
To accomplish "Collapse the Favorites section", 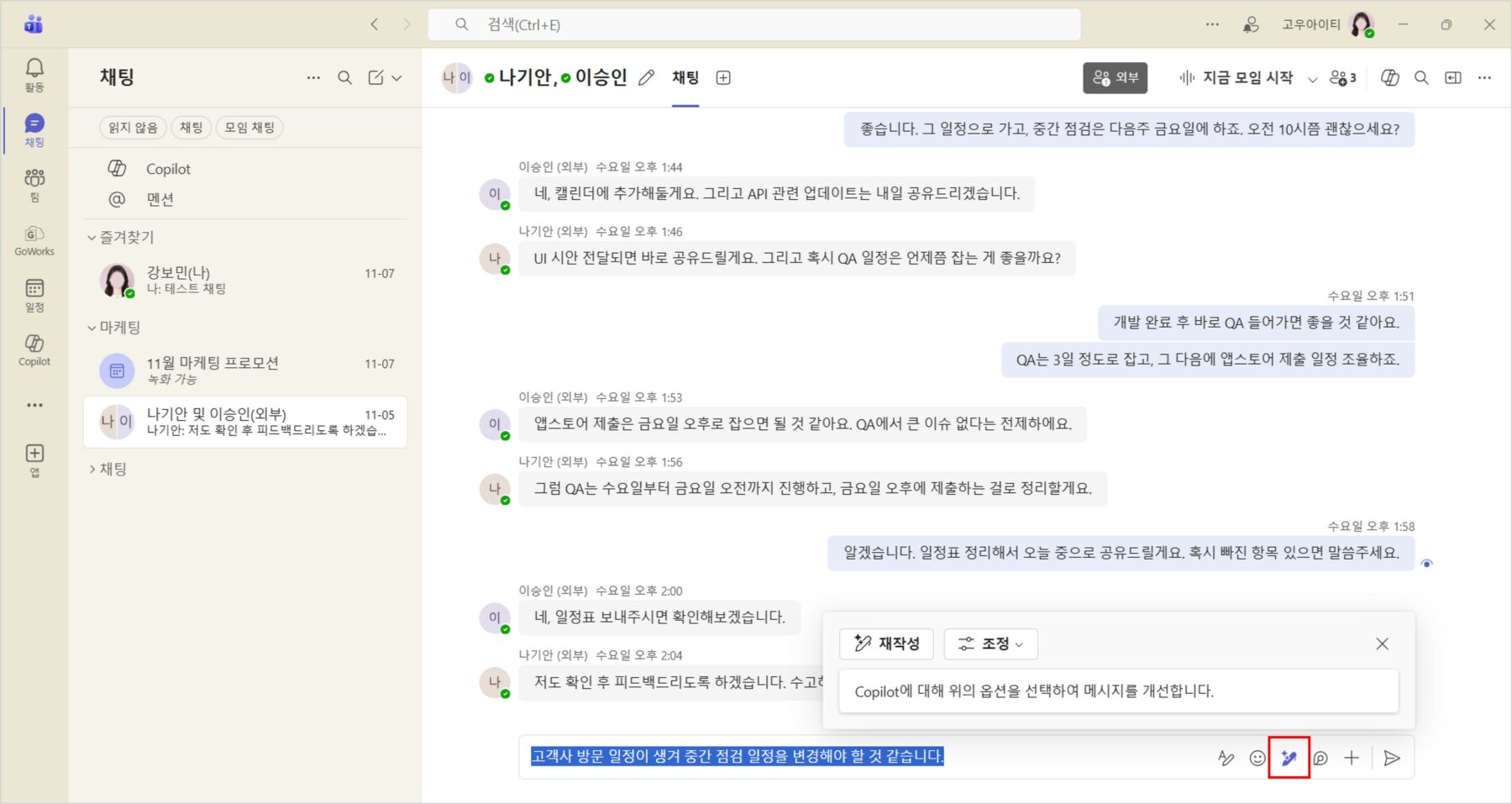I will (x=92, y=238).
